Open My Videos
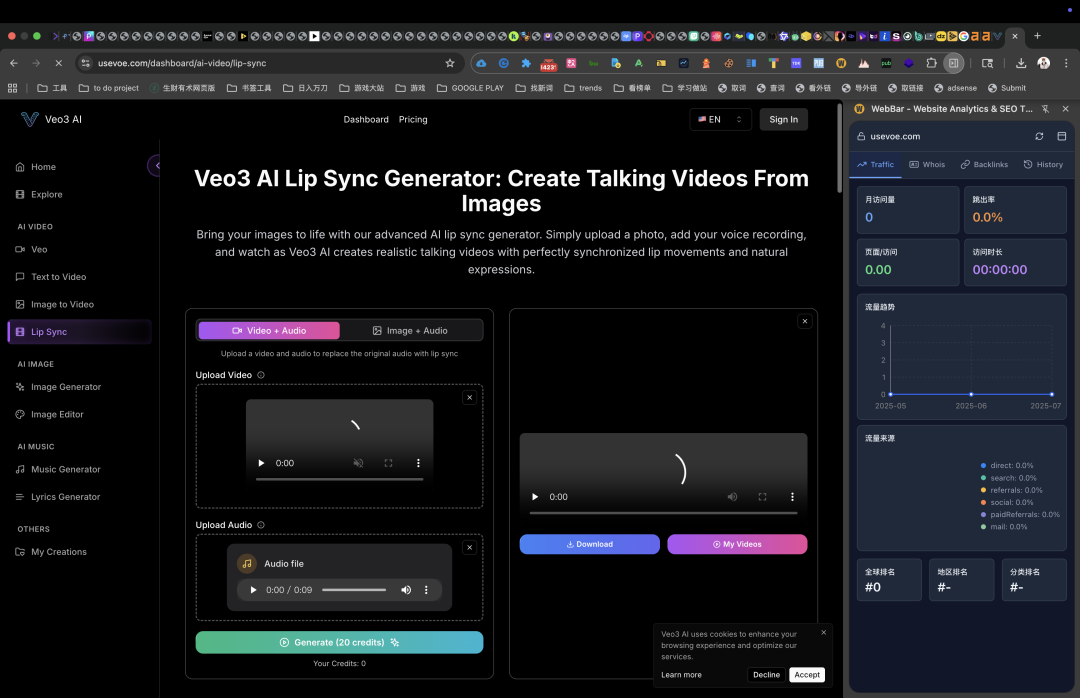The image size is (1080, 698). [737, 544]
